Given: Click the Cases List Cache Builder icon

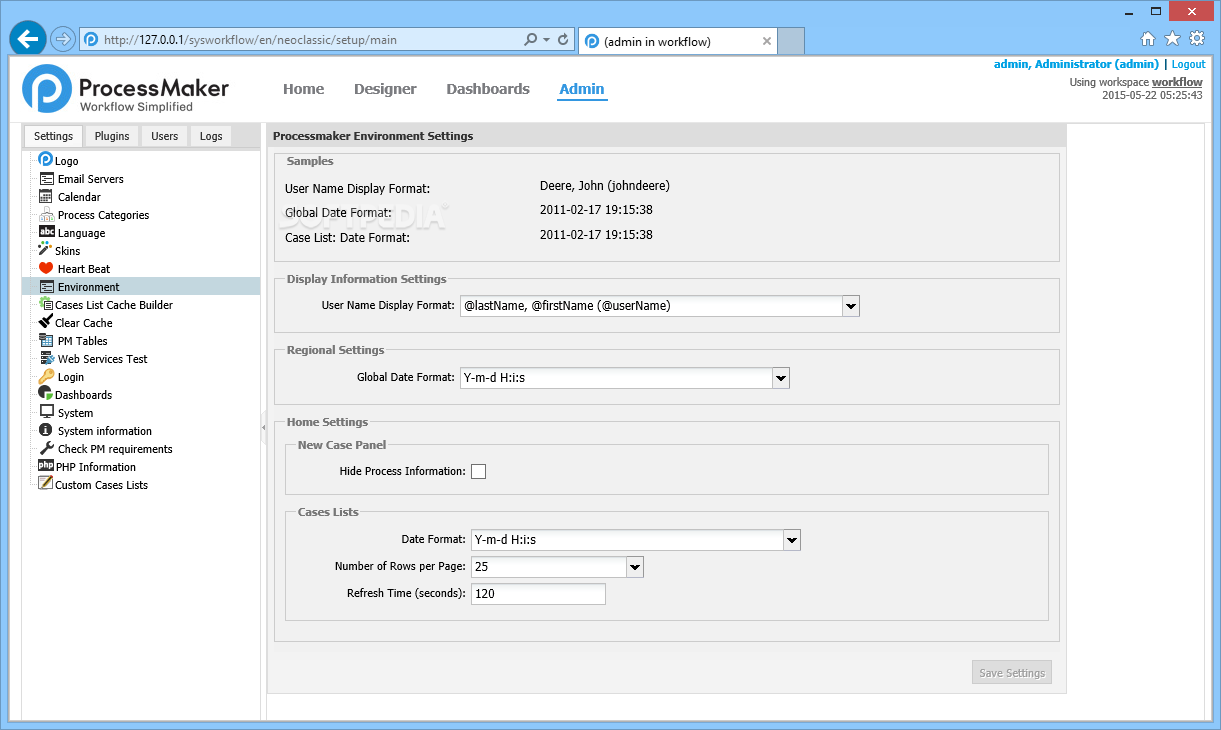Looking at the screenshot, I should 45,304.
